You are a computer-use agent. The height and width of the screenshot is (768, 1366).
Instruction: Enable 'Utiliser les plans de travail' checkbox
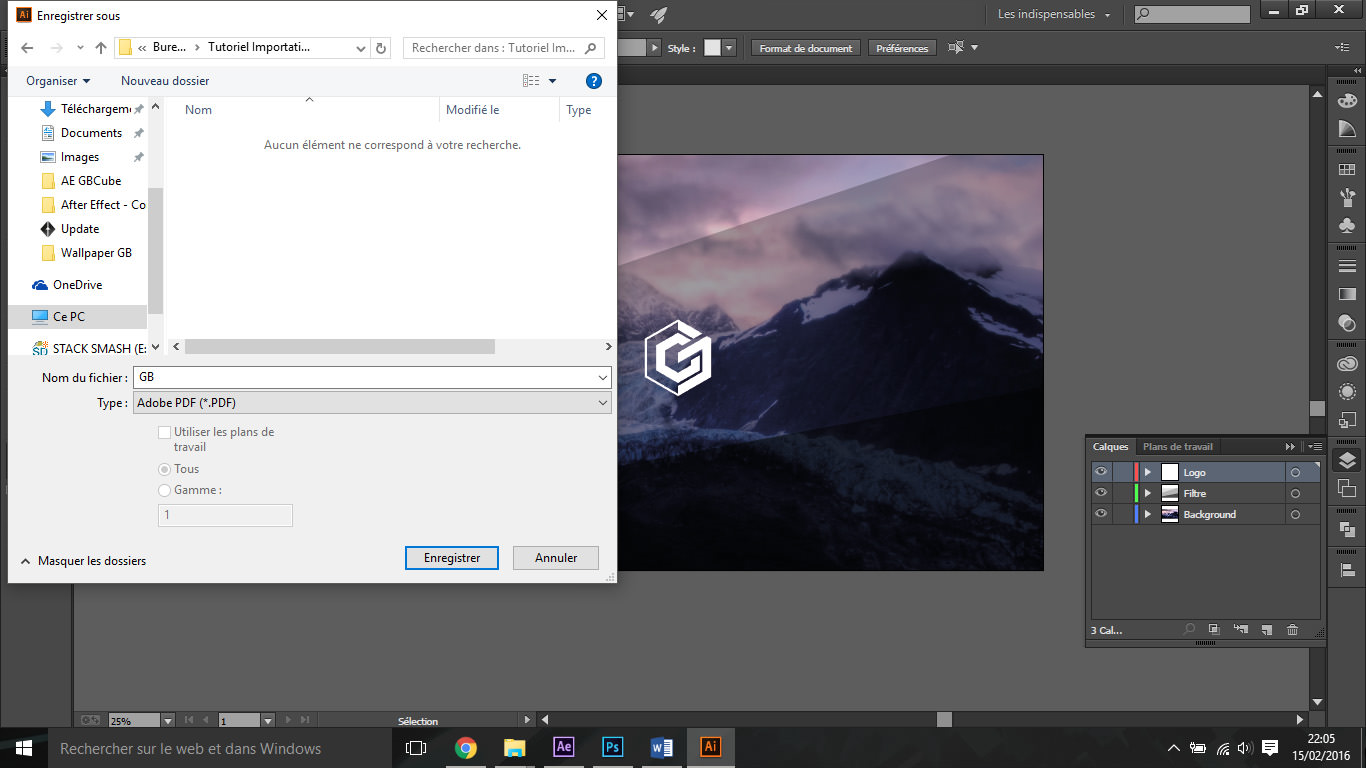tap(164, 432)
